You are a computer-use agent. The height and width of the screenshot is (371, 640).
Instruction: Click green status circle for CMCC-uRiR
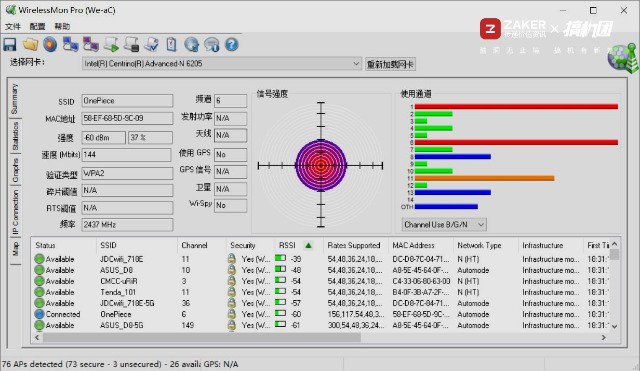click(39, 281)
